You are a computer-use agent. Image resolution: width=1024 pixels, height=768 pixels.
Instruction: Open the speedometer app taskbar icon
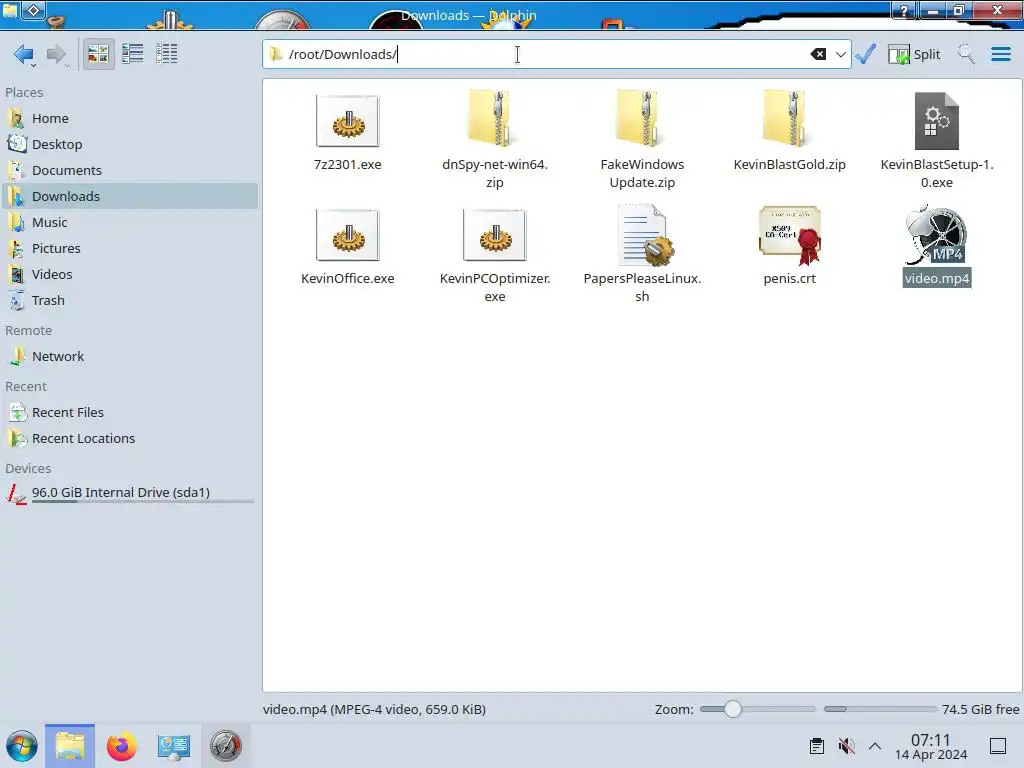pyautogui.click(x=225, y=746)
